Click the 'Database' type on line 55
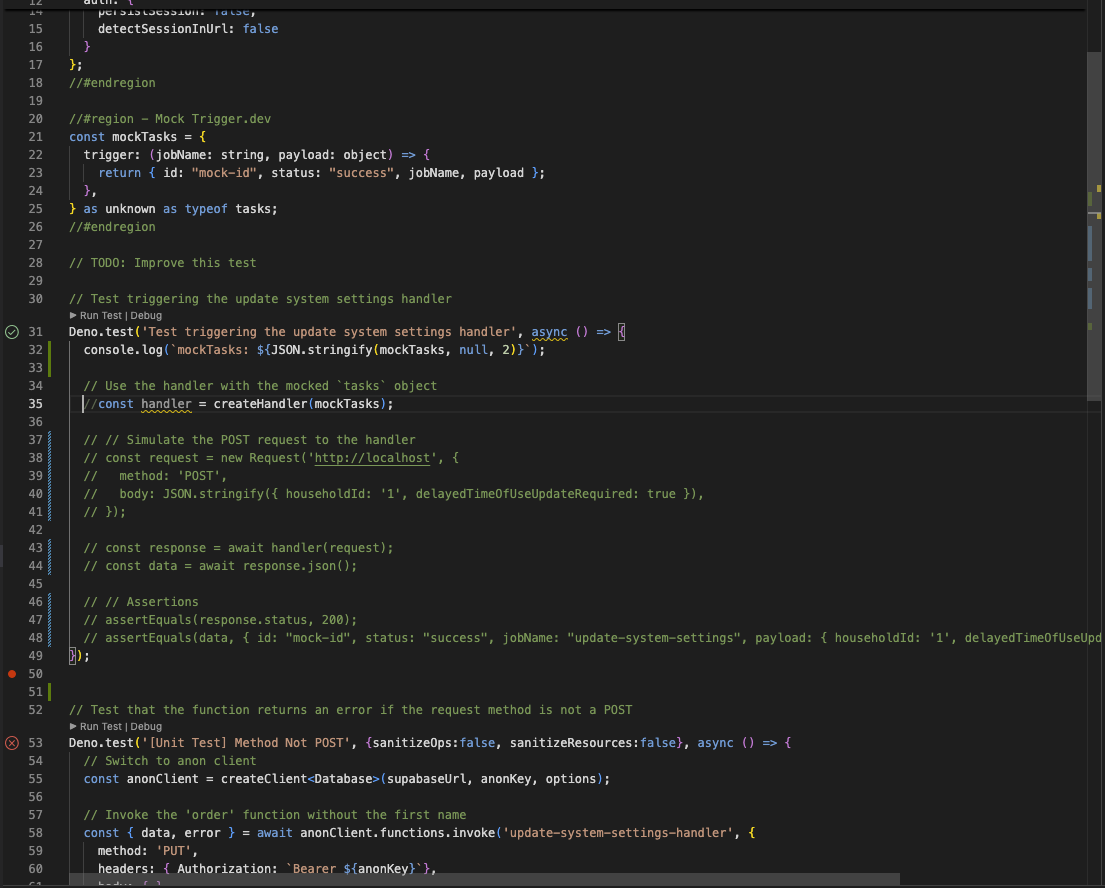1105x888 pixels. click(x=343, y=779)
